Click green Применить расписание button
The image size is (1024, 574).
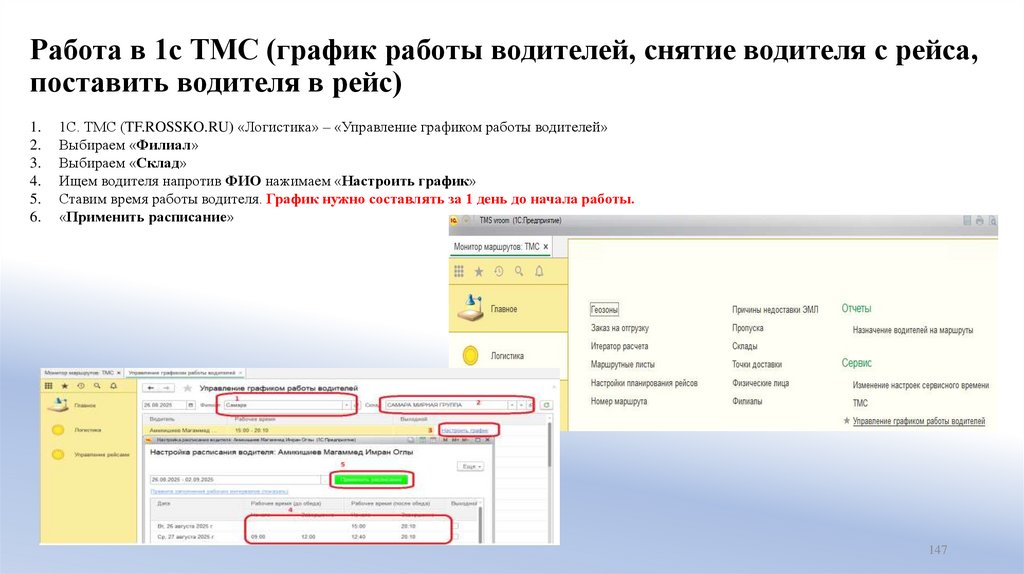[x=371, y=479]
